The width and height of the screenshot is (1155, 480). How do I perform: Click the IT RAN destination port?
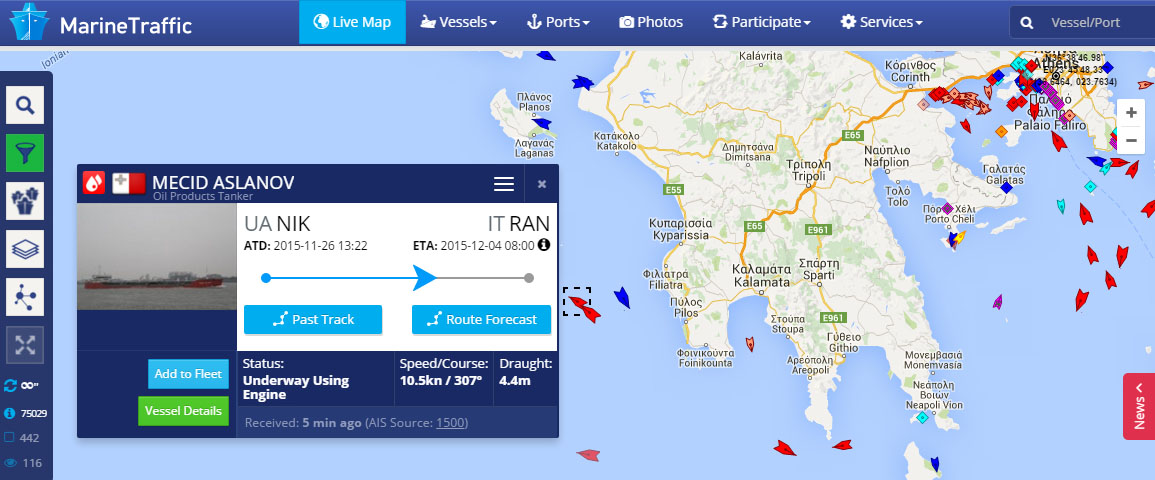519,224
